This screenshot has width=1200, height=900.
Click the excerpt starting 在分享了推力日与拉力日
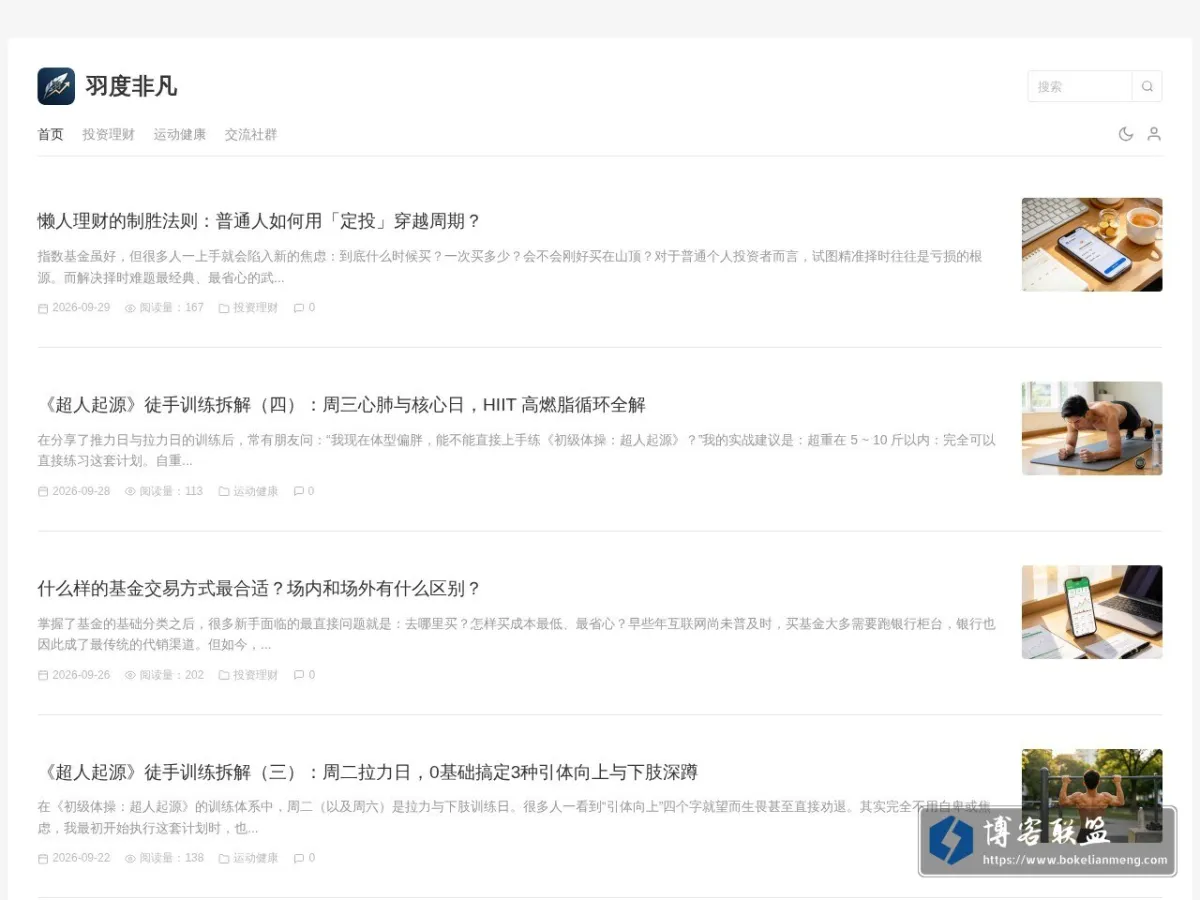coord(517,450)
